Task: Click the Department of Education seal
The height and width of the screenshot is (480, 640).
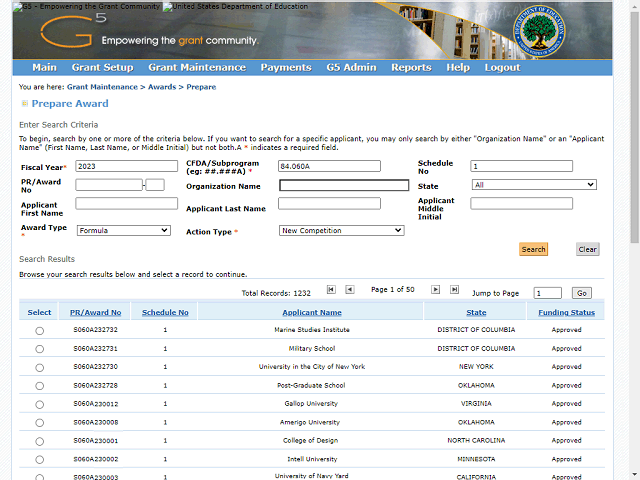Action: [536, 32]
